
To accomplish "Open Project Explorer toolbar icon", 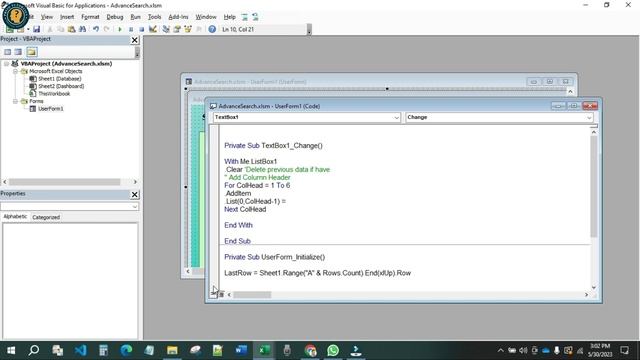I will coord(166,29).
